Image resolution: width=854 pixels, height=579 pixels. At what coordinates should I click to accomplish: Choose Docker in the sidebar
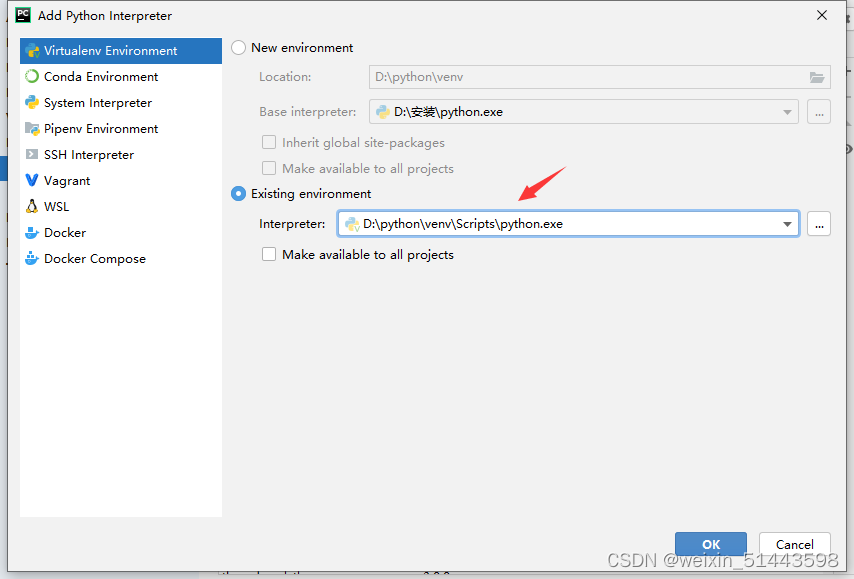click(121, 233)
